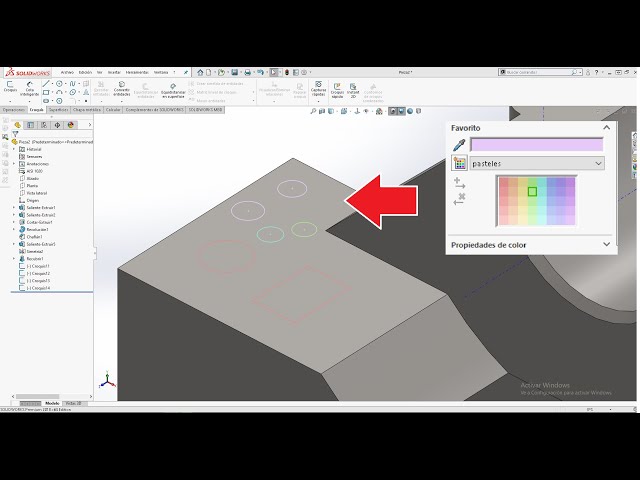Choose the Spline sketch tool
Image resolution: width=640 pixels, height=480 pixels.
pyautogui.click(x=73, y=84)
